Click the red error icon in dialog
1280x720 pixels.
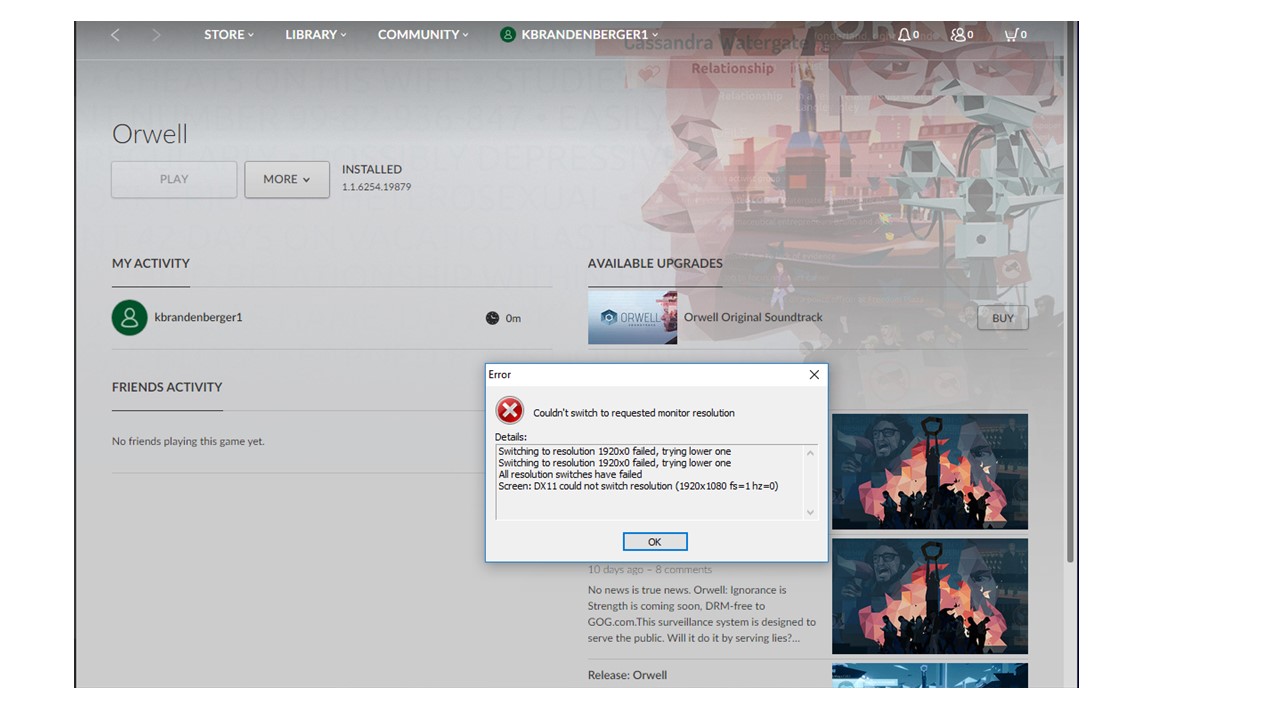(x=510, y=410)
